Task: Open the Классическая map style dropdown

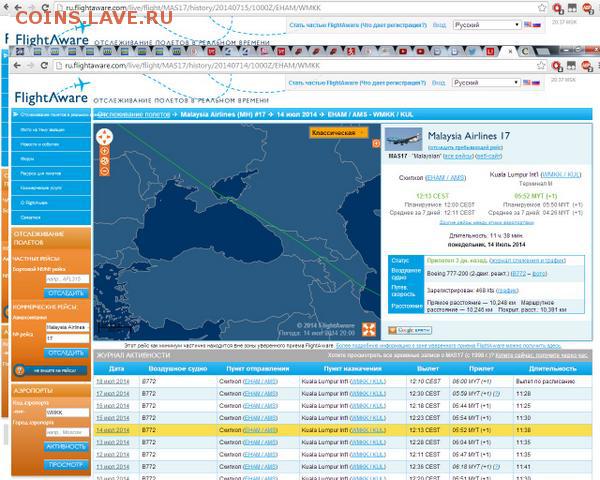Action: pyautogui.click(x=339, y=133)
